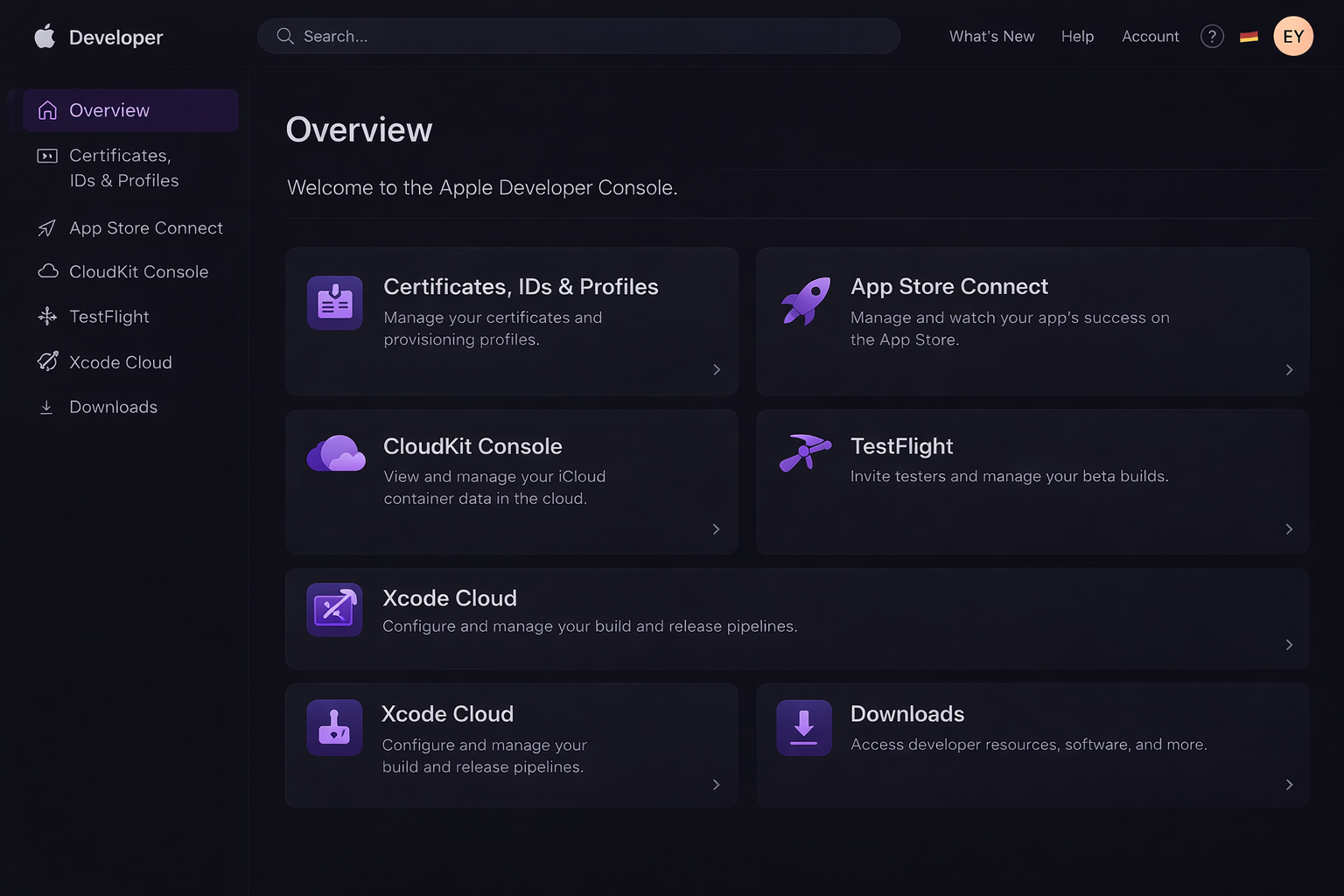Image resolution: width=1344 pixels, height=896 pixels.
Task: Open the Help question mark icon
Action: [1212, 36]
